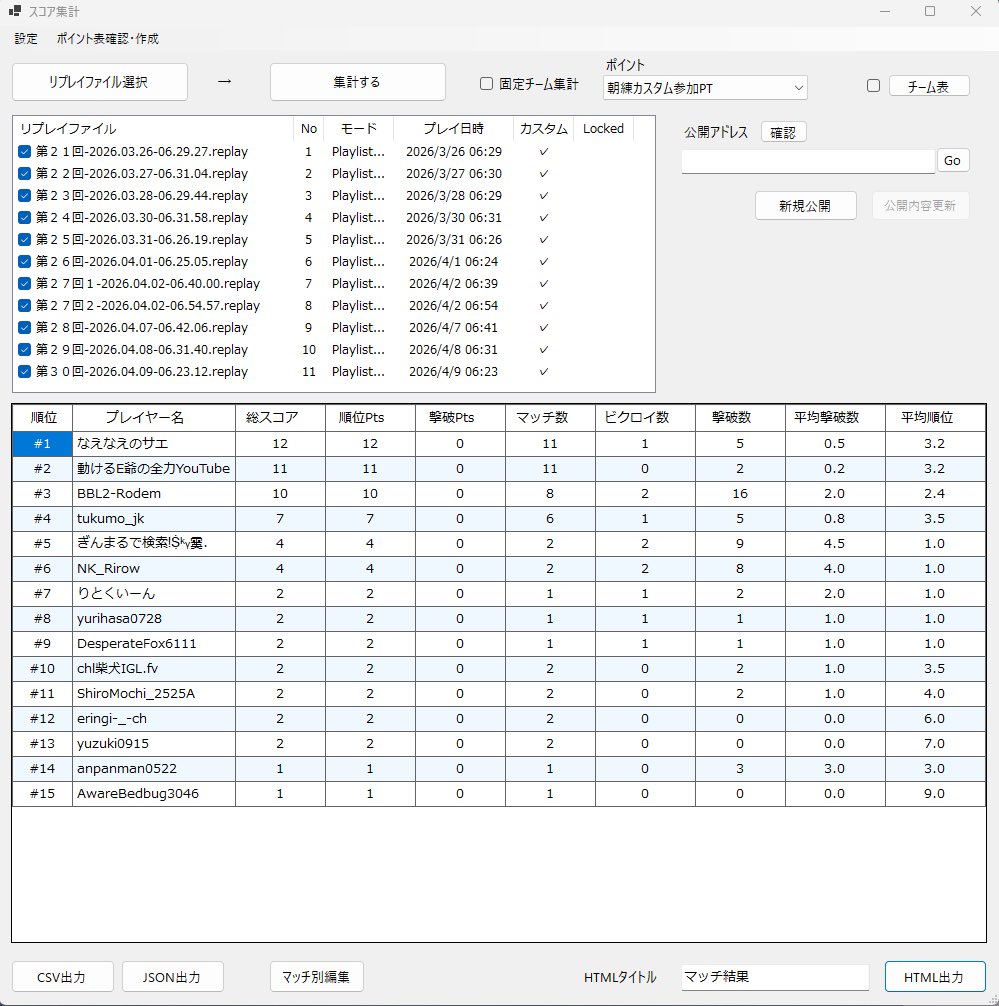Select player name BBL2-Rodem
Image resolution: width=999 pixels, height=1006 pixels.
[119, 494]
